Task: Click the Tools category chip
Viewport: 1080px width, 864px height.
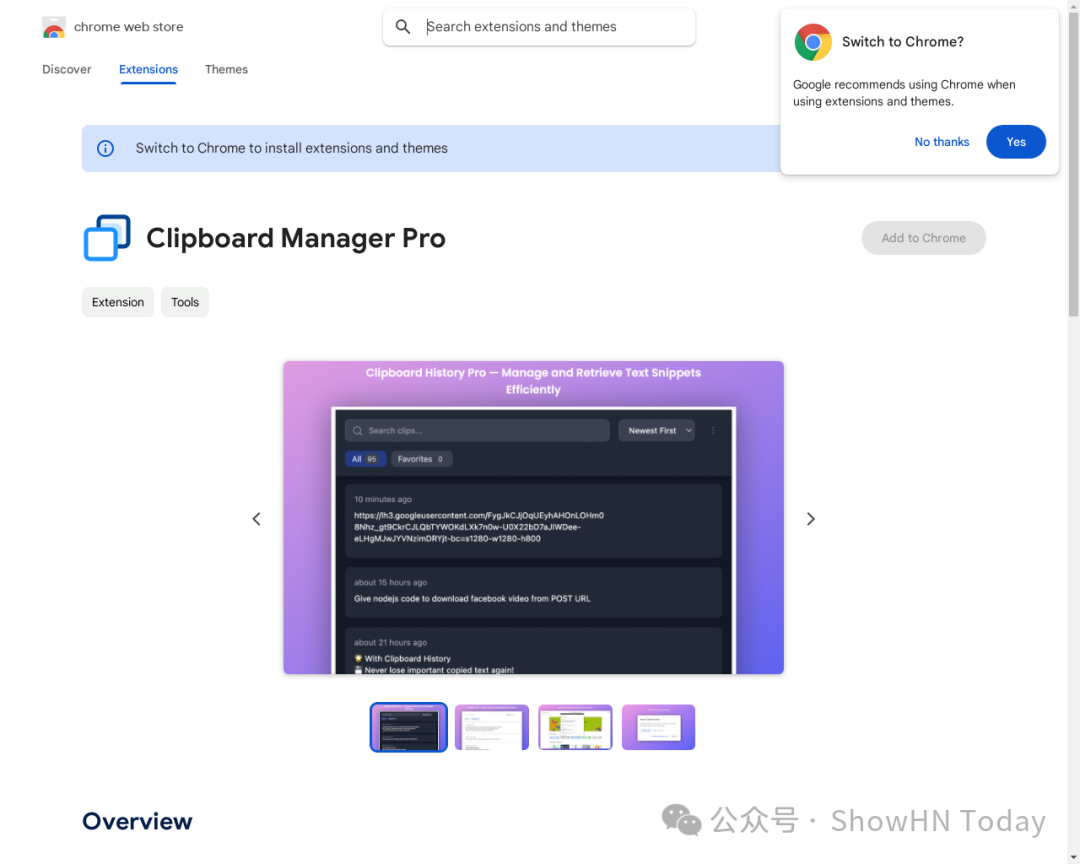Action: (185, 302)
